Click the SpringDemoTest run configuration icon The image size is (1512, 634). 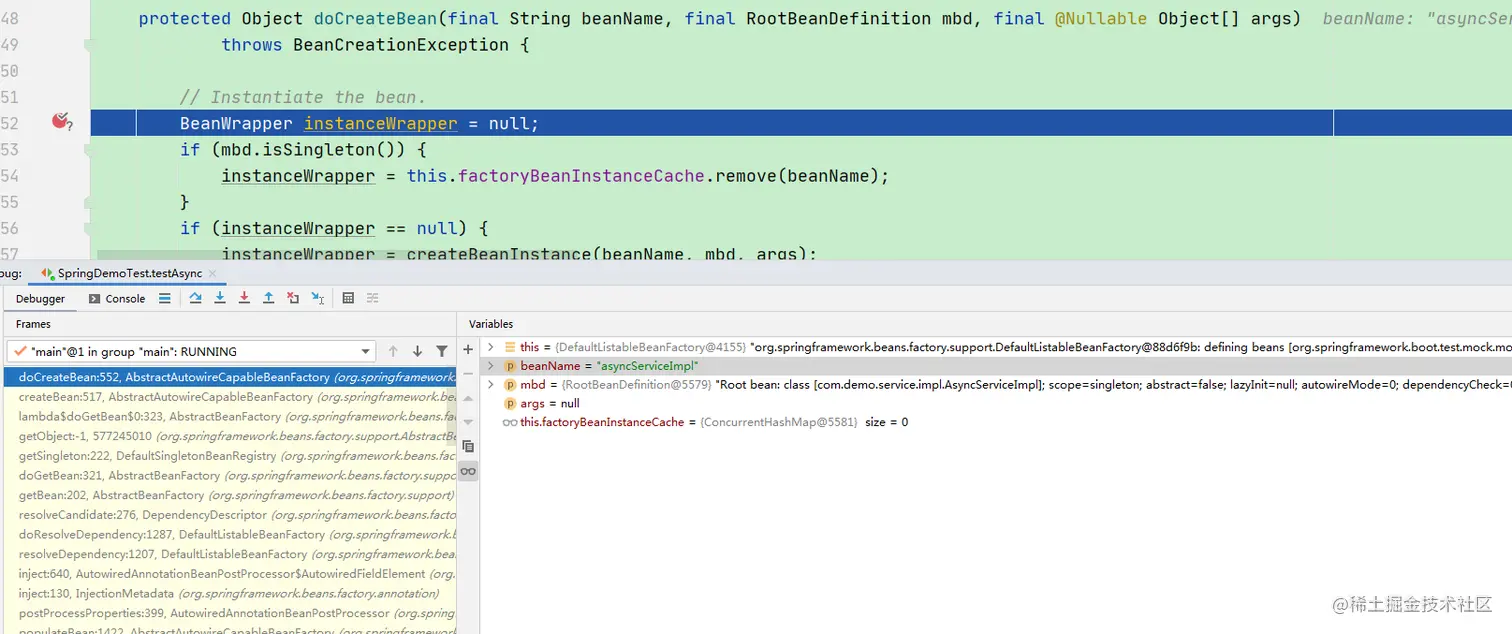(48, 273)
